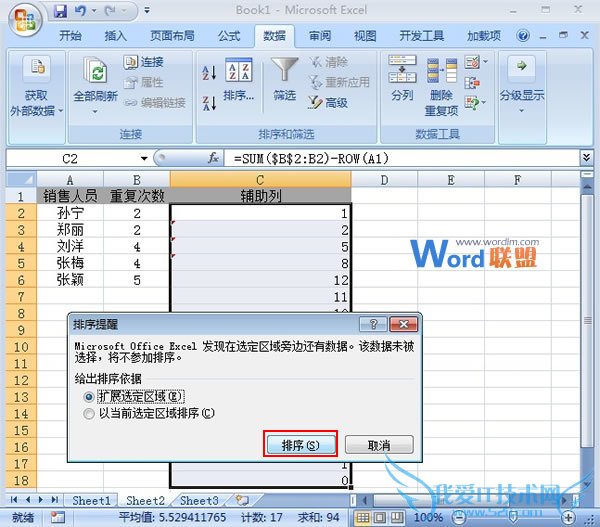Sort descending Z to A
Image resolution: width=600 pixels, height=527 pixels.
coord(209,103)
